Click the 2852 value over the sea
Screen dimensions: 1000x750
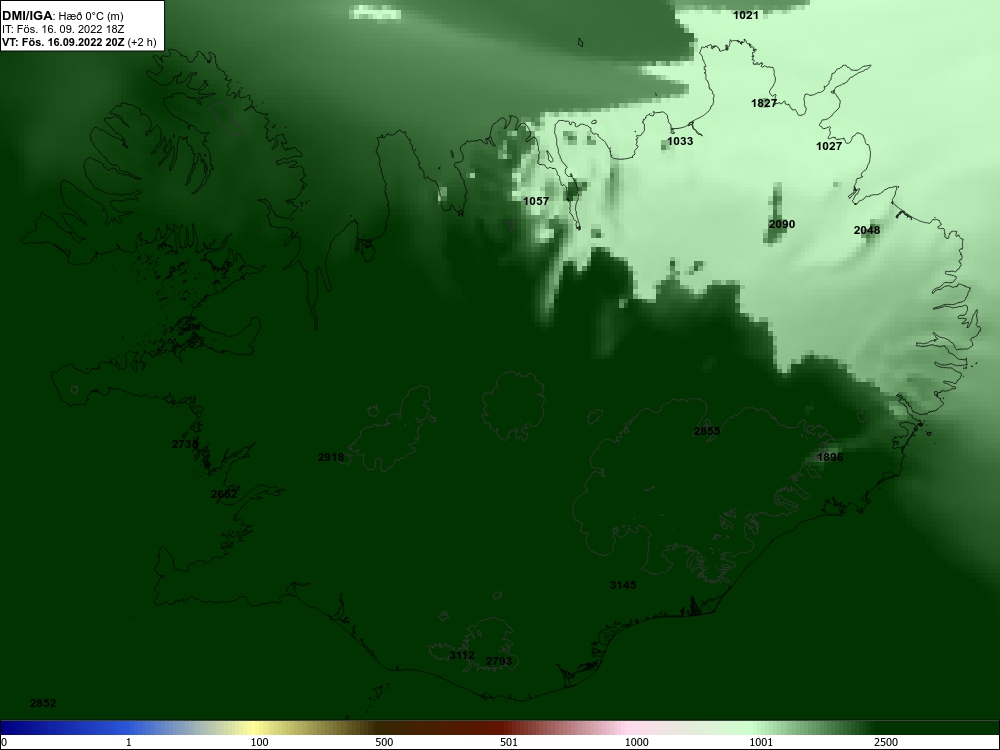(43, 704)
